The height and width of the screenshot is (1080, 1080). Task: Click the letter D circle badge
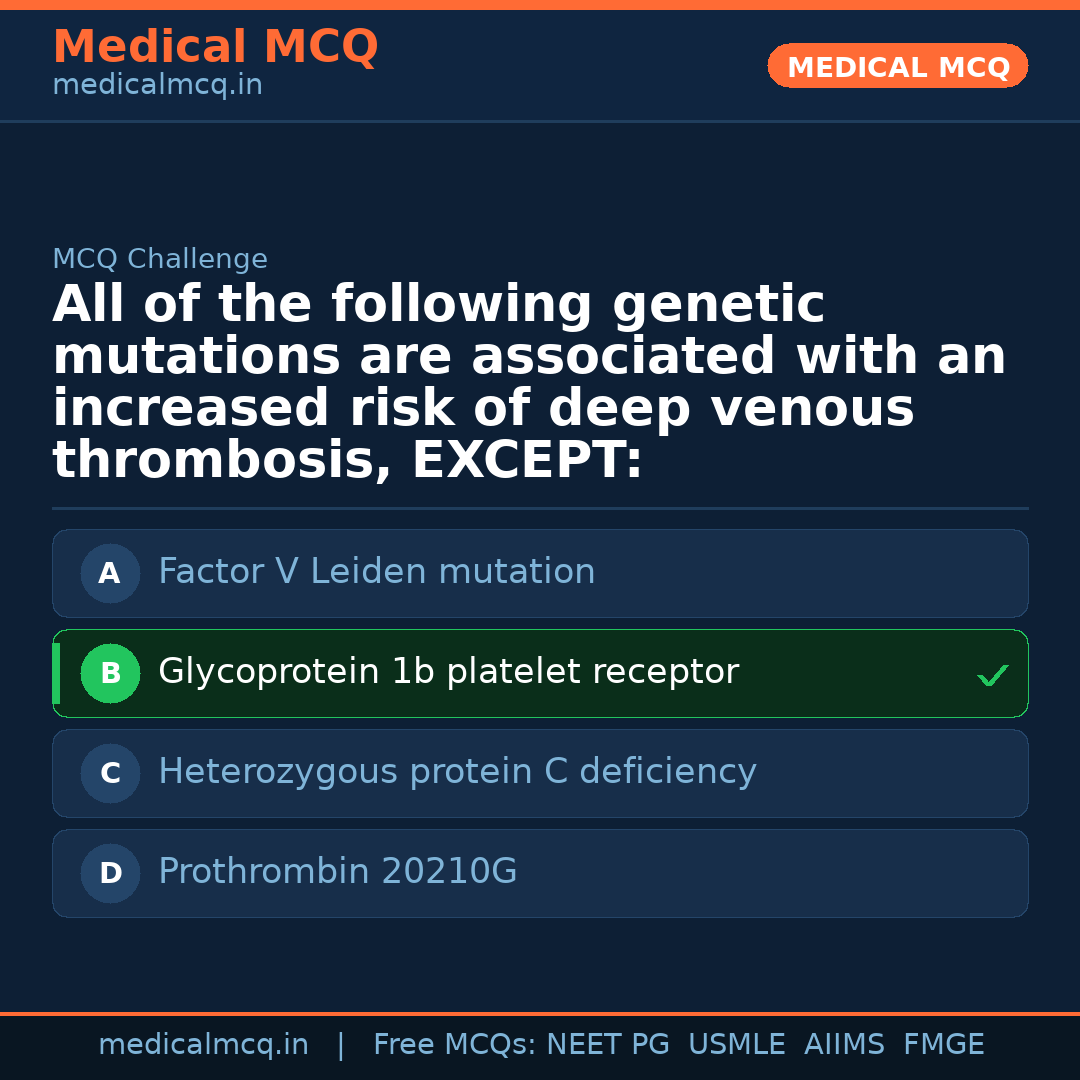[110, 874]
